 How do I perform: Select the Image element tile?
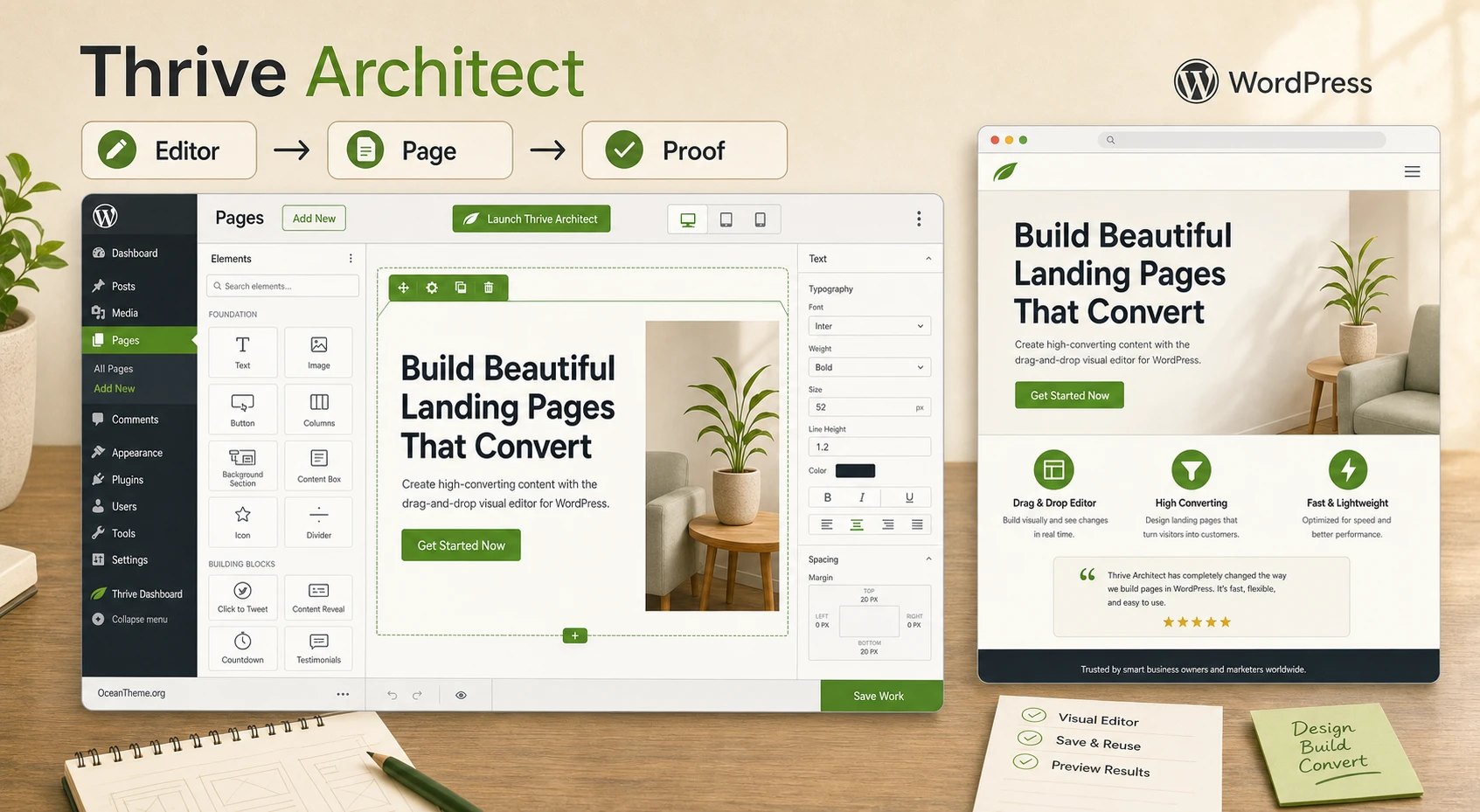[319, 352]
